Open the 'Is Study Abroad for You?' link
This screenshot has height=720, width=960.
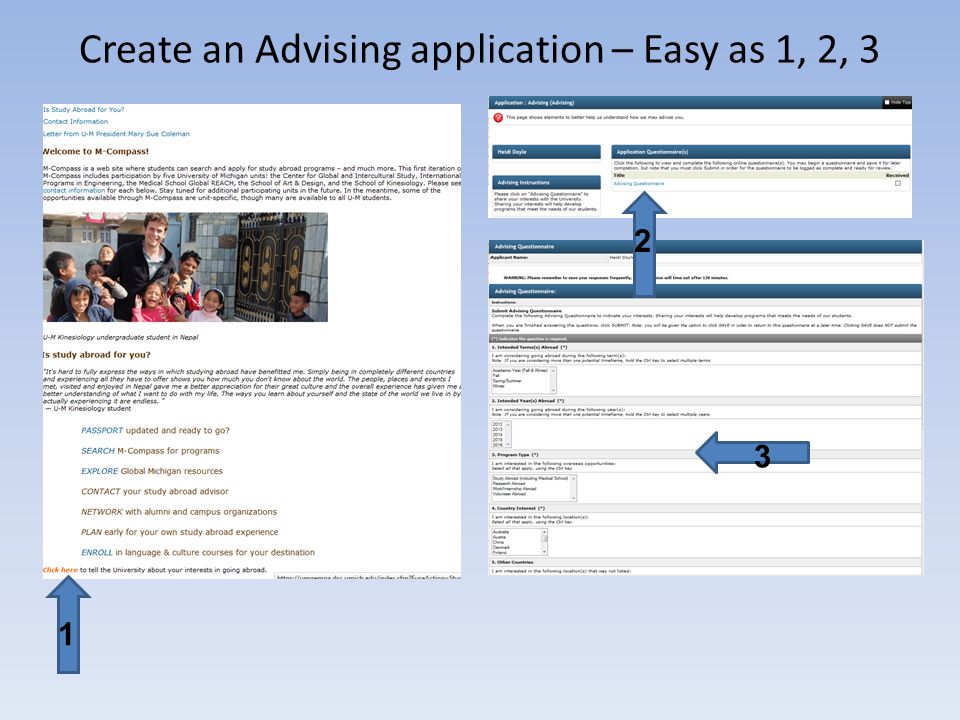(83, 110)
